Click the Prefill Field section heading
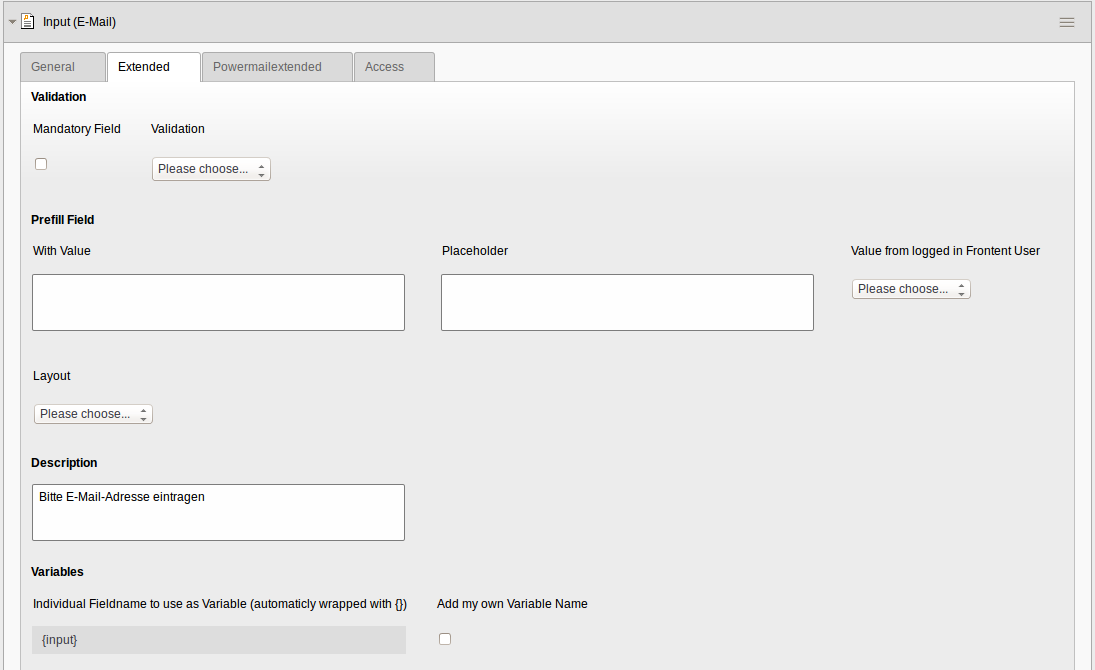The image size is (1095, 670). [x=63, y=219]
